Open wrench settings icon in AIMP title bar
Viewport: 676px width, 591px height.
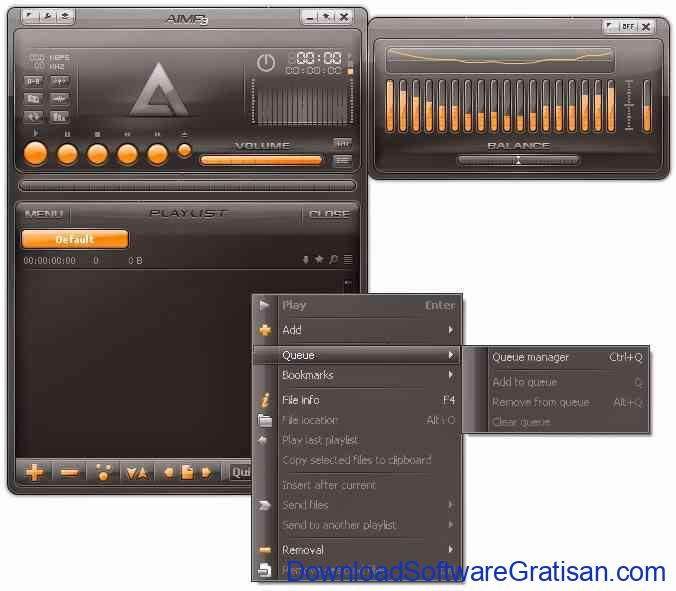pyautogui.click(x=48, y=16)
